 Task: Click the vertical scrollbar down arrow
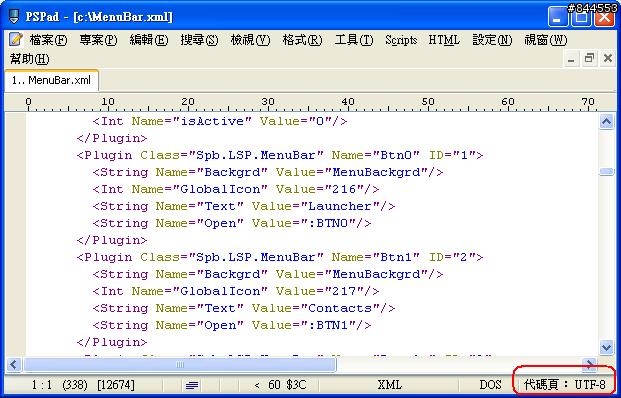click(x=606, y=347)
